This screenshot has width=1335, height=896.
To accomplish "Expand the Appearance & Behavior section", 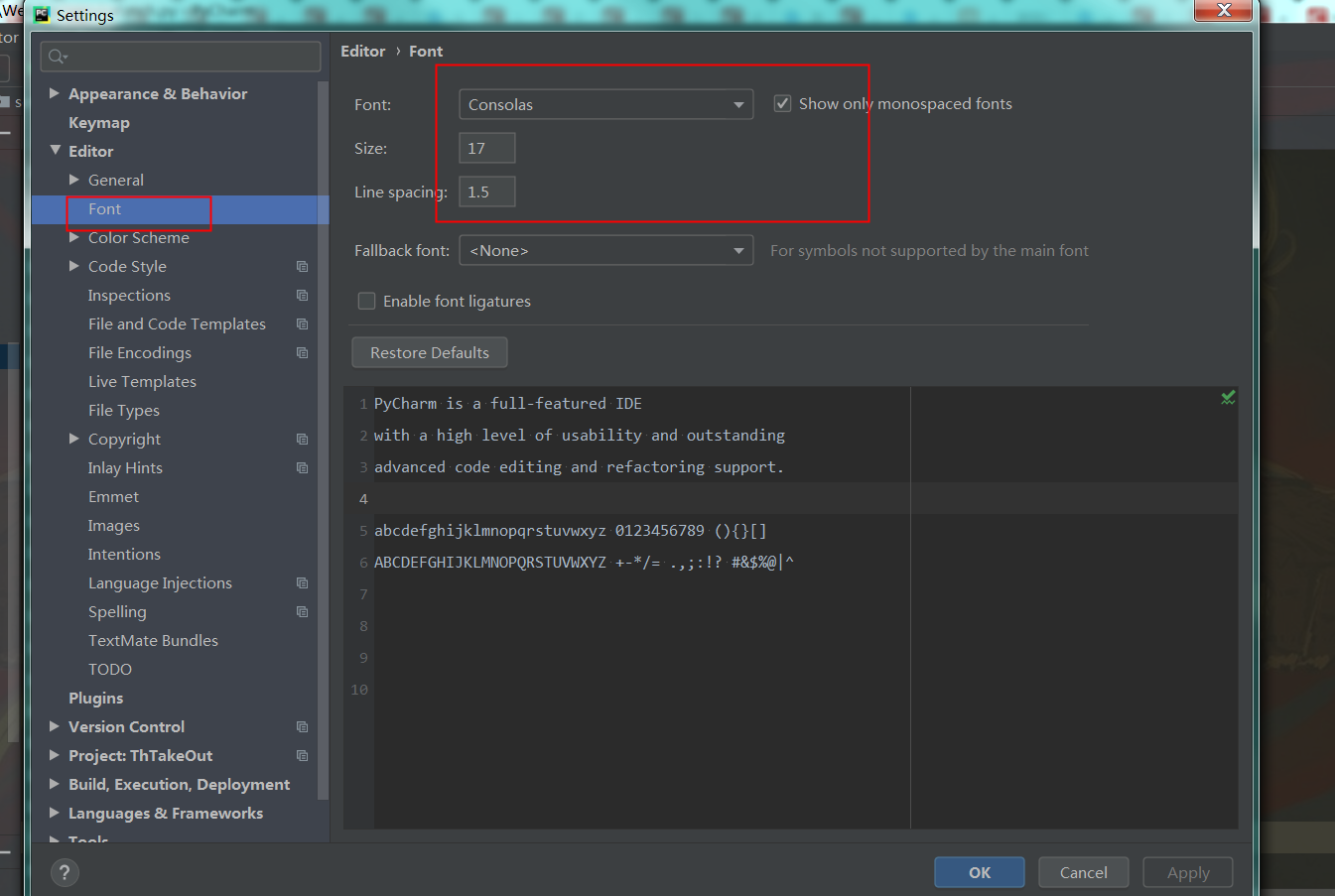I will [x=55, y=93].
